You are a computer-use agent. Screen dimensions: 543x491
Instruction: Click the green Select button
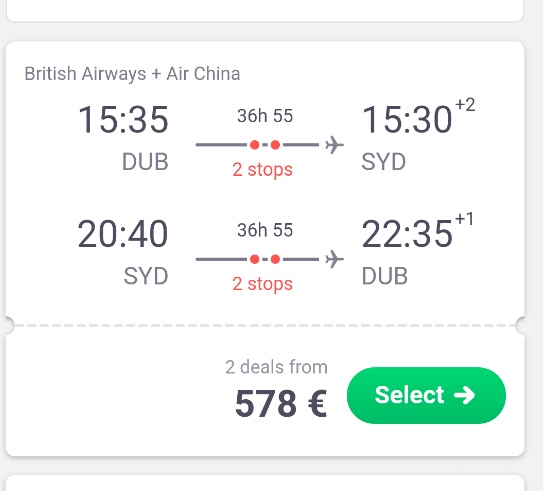[426, 395]
